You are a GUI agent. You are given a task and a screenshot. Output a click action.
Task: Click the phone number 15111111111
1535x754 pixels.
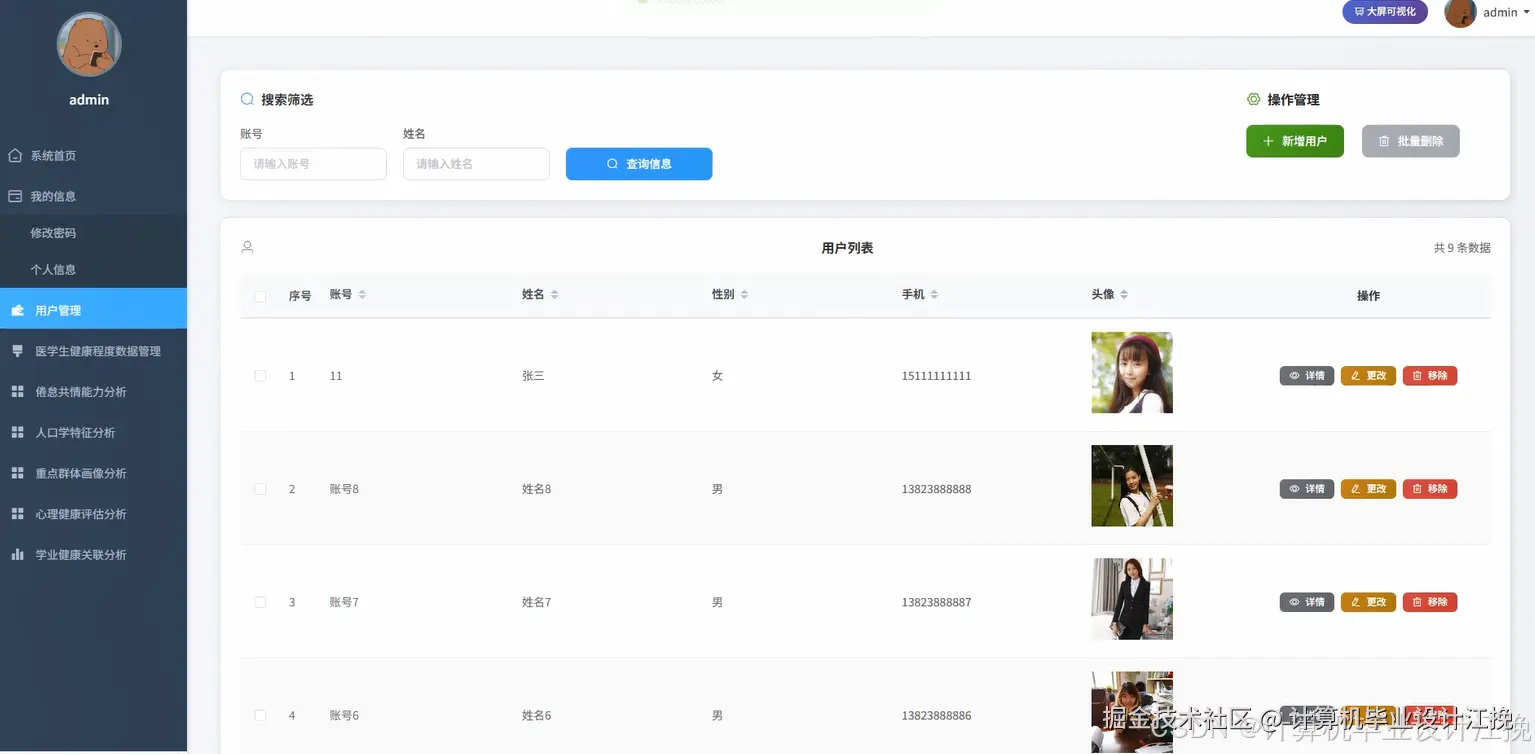click(x=936, y=376)
